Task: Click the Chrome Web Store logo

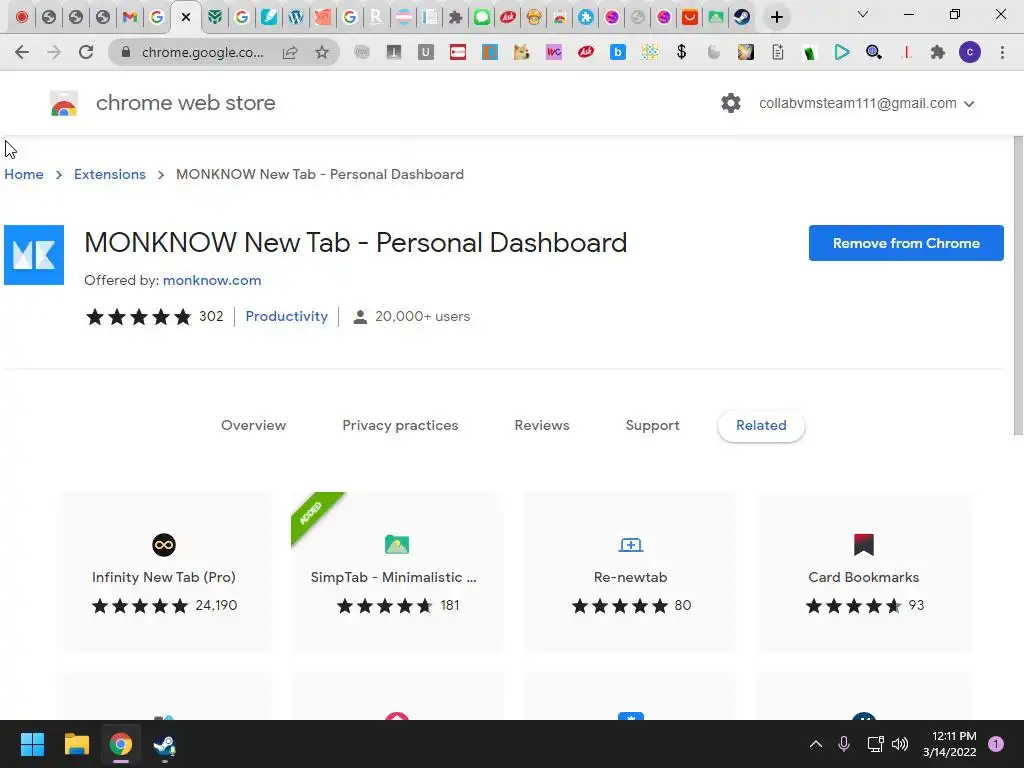Action: pyautogui.click(x=64, y=103)
